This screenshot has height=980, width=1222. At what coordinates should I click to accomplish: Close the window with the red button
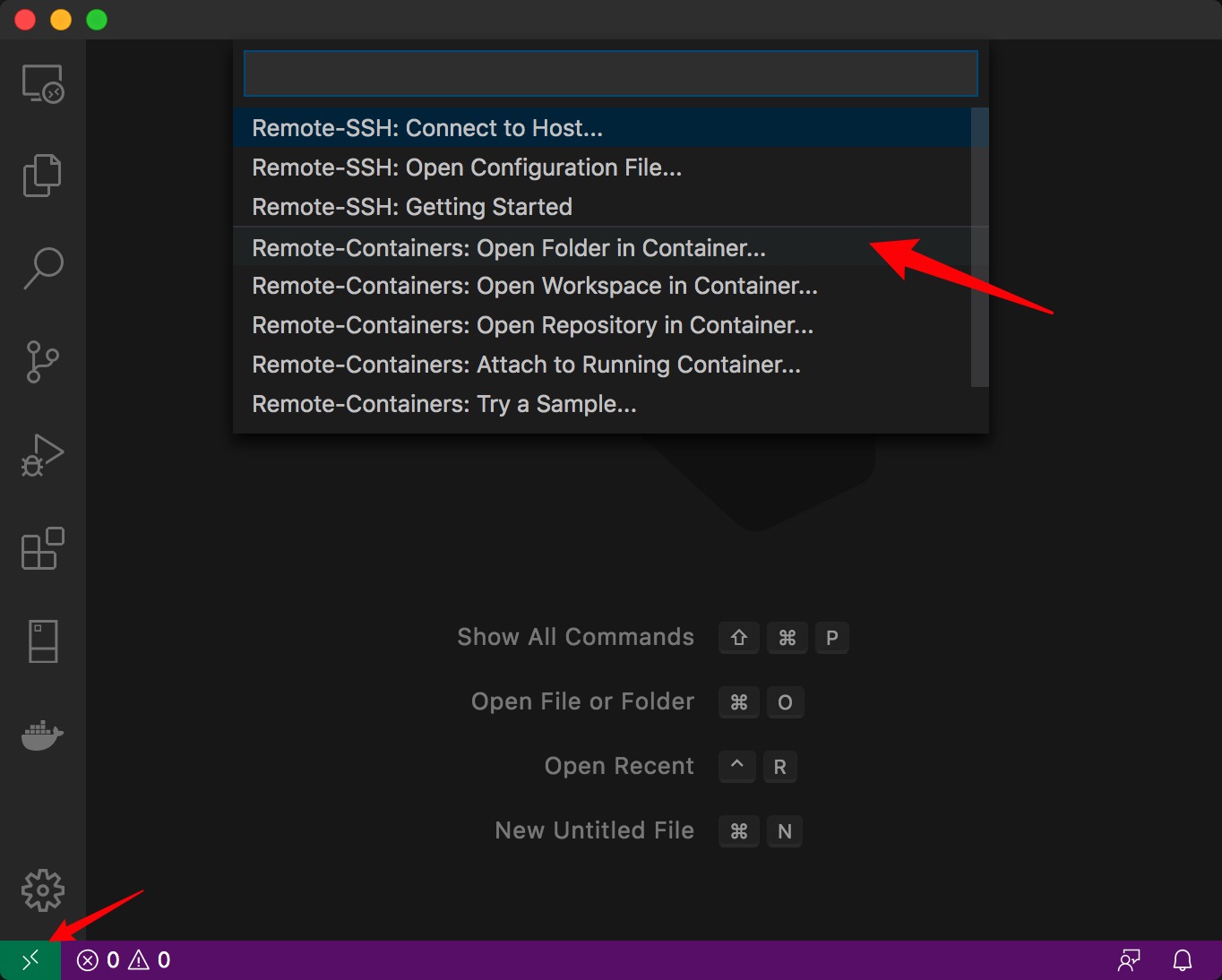tap(25, 20)
